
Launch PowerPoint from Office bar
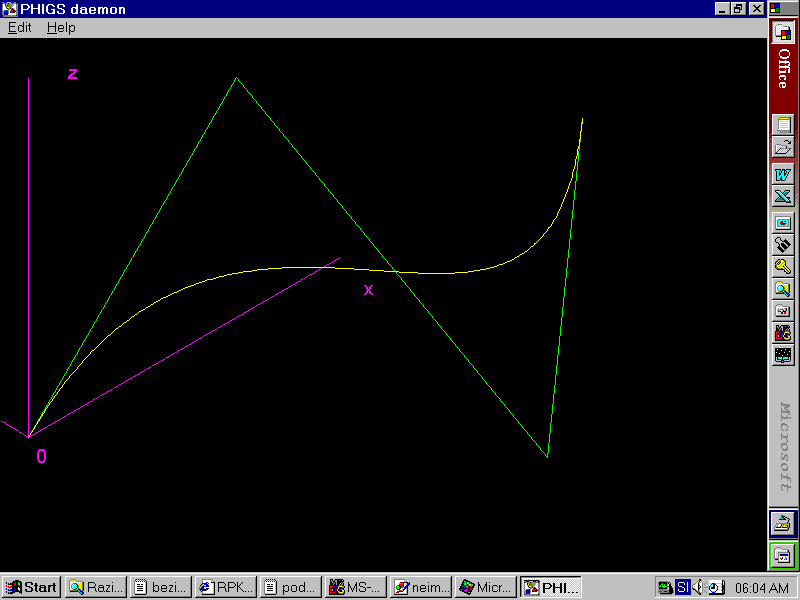[x=783, y=223]
